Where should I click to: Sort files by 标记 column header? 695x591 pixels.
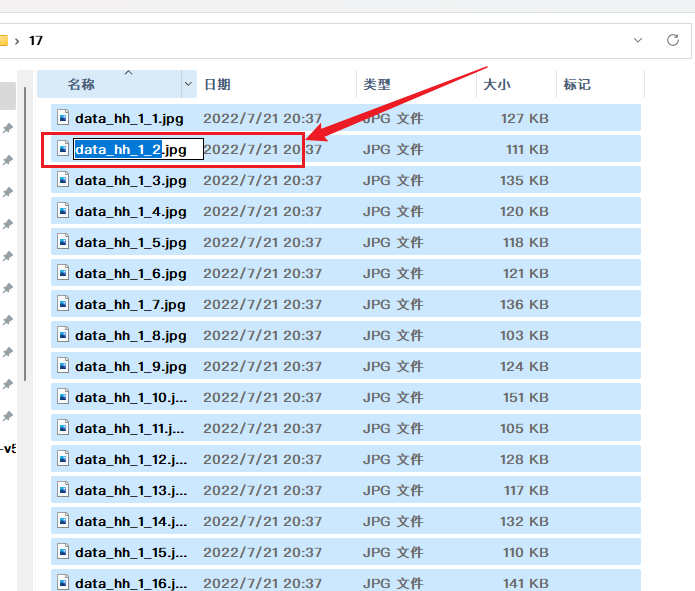coord(577,84)
